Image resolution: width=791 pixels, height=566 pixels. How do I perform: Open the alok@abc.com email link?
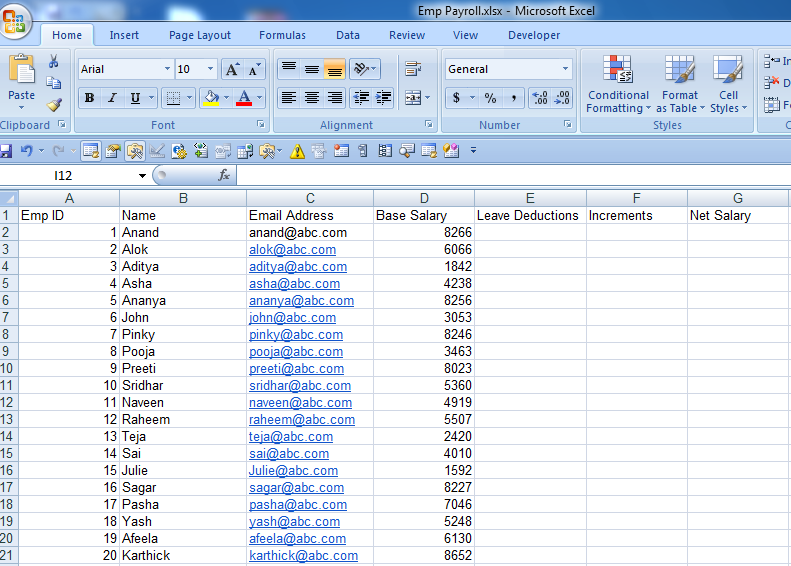tap(292, 250)
